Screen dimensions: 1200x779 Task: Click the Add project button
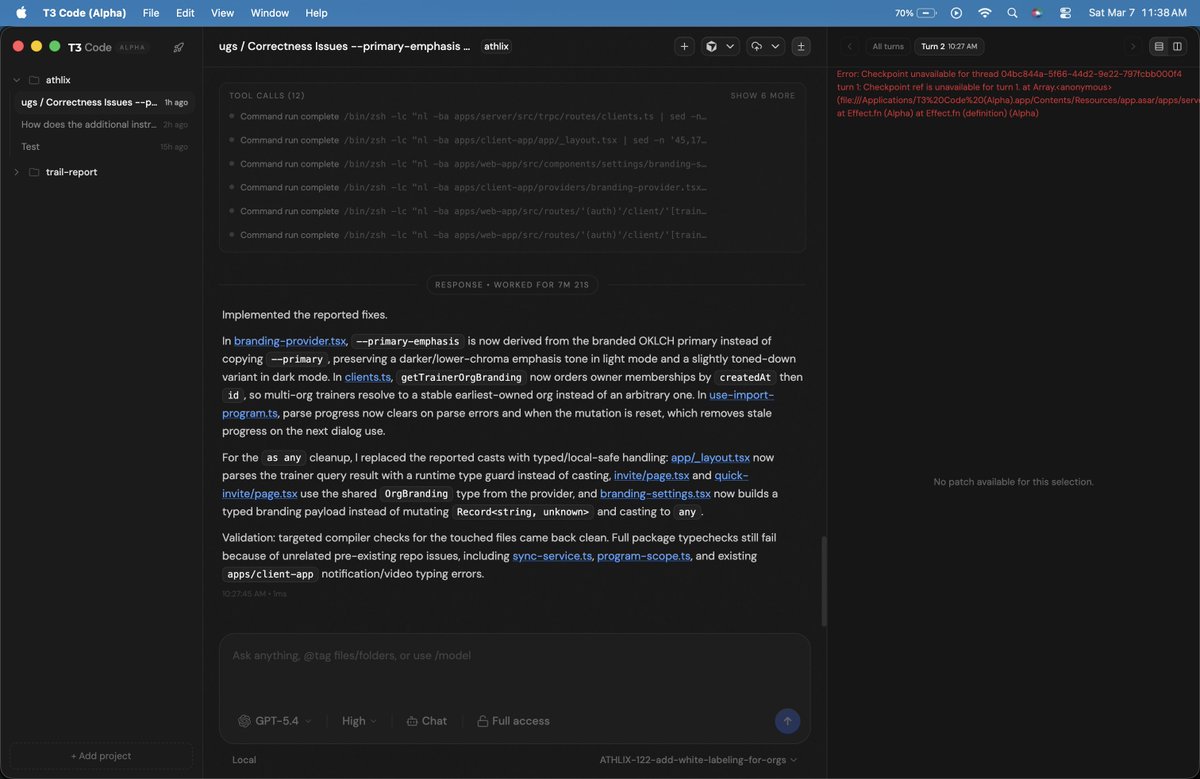100,756
